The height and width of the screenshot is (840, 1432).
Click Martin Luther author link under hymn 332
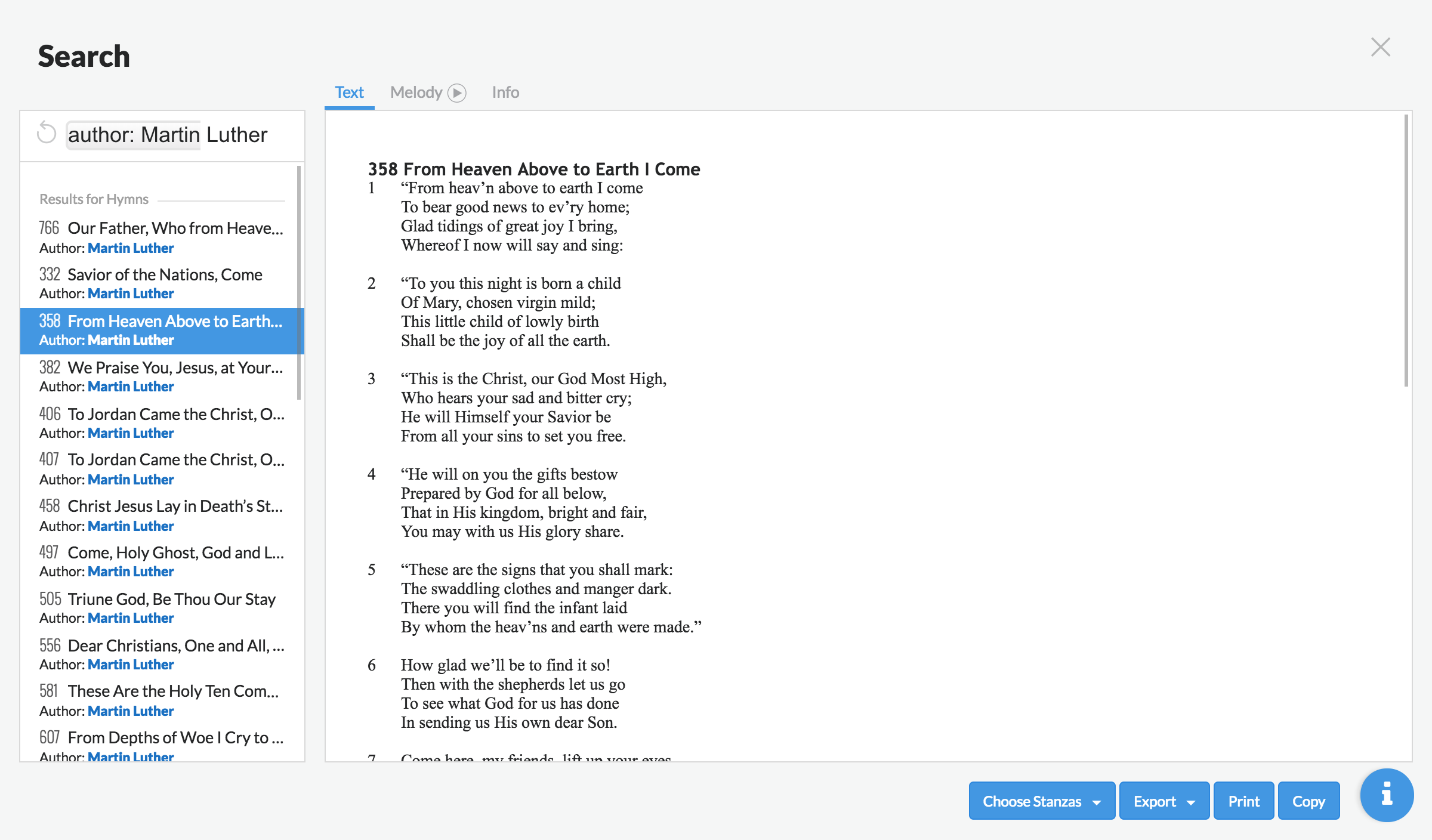(x=131, y=294)
